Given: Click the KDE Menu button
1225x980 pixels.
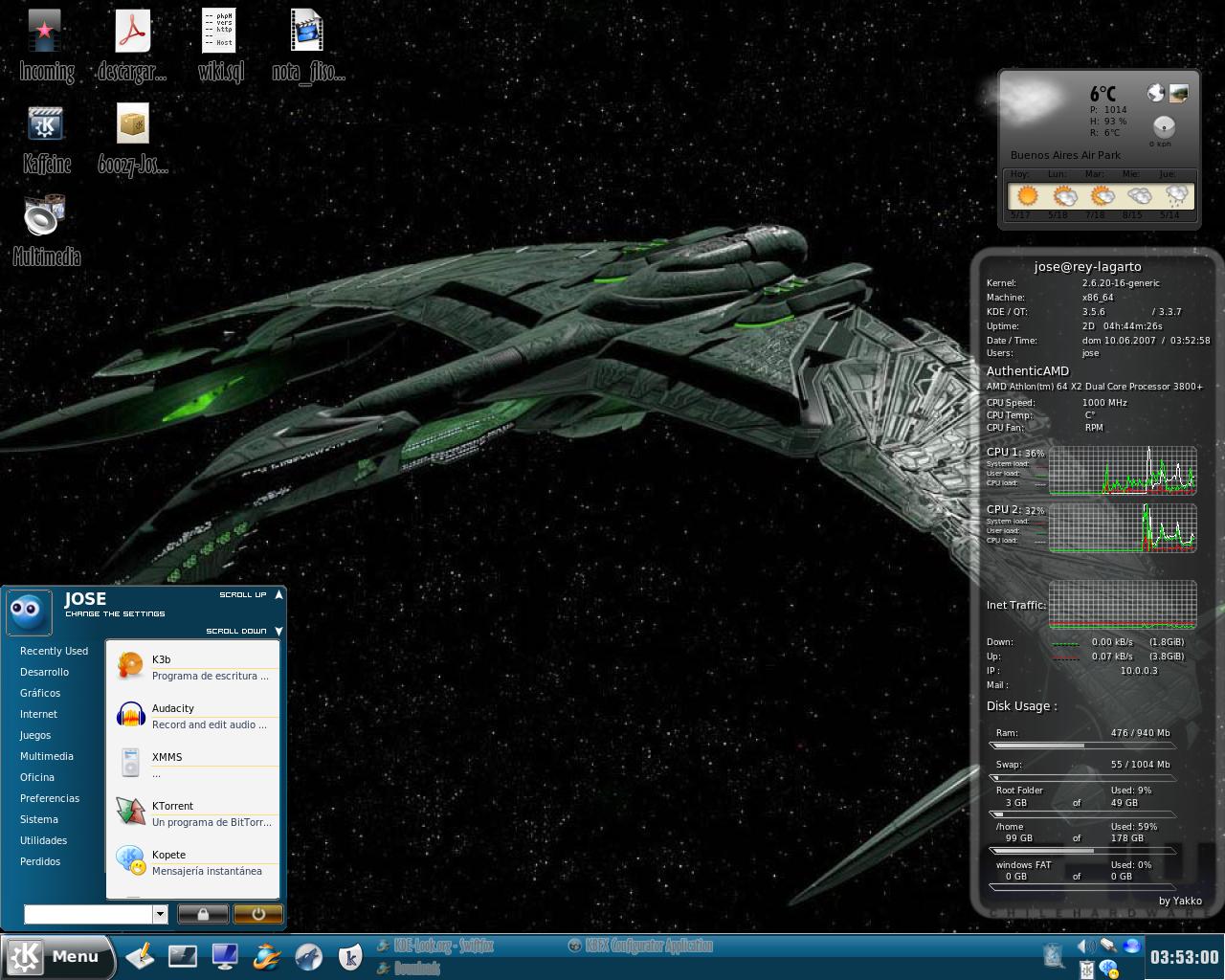Looking at the screenshot, I should pos(56,956).
